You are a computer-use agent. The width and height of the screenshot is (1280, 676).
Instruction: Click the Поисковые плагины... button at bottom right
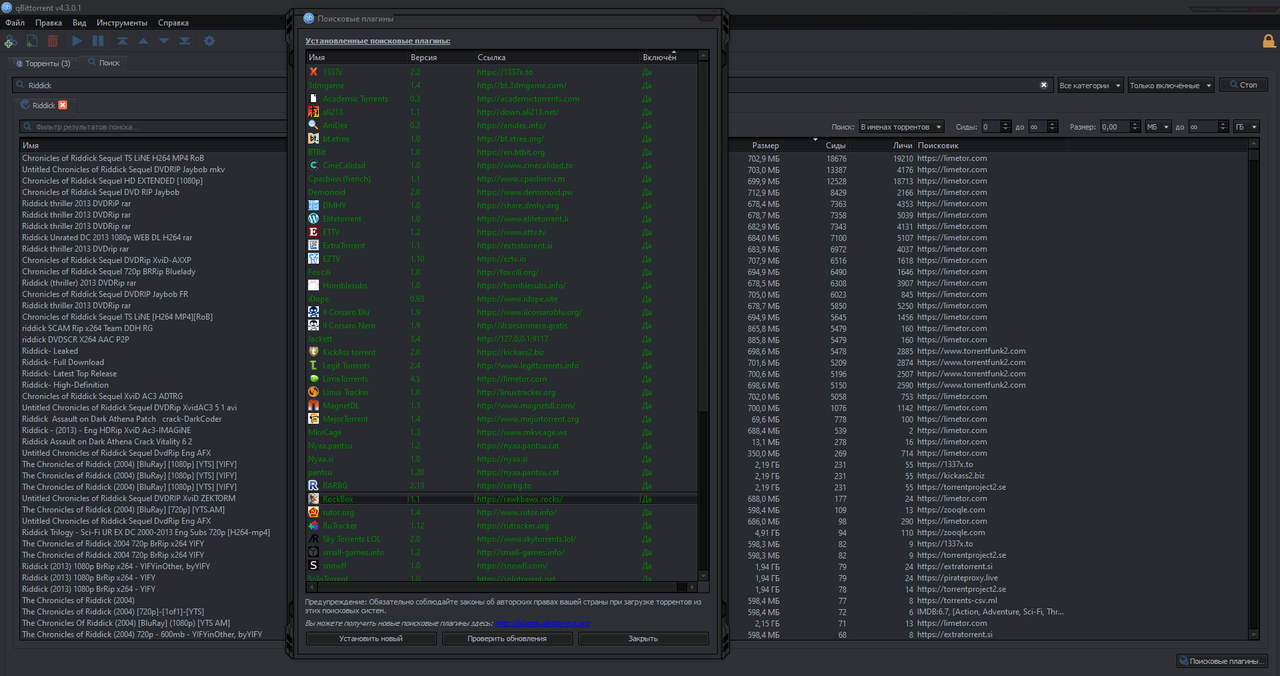1222,661
